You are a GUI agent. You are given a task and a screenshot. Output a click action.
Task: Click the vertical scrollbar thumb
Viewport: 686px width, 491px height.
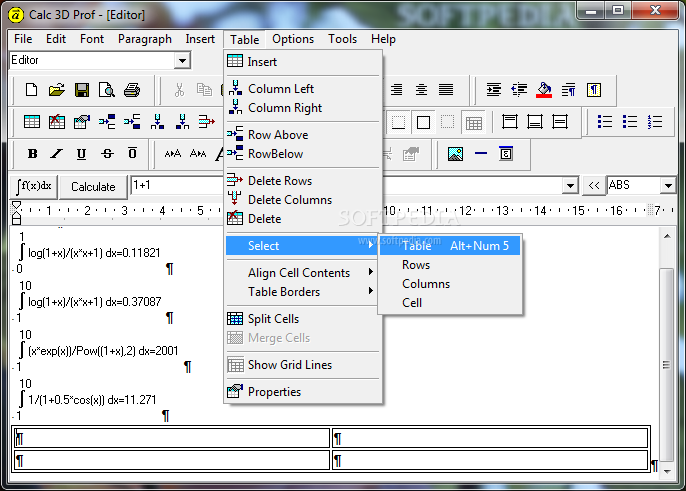point(666,365)
